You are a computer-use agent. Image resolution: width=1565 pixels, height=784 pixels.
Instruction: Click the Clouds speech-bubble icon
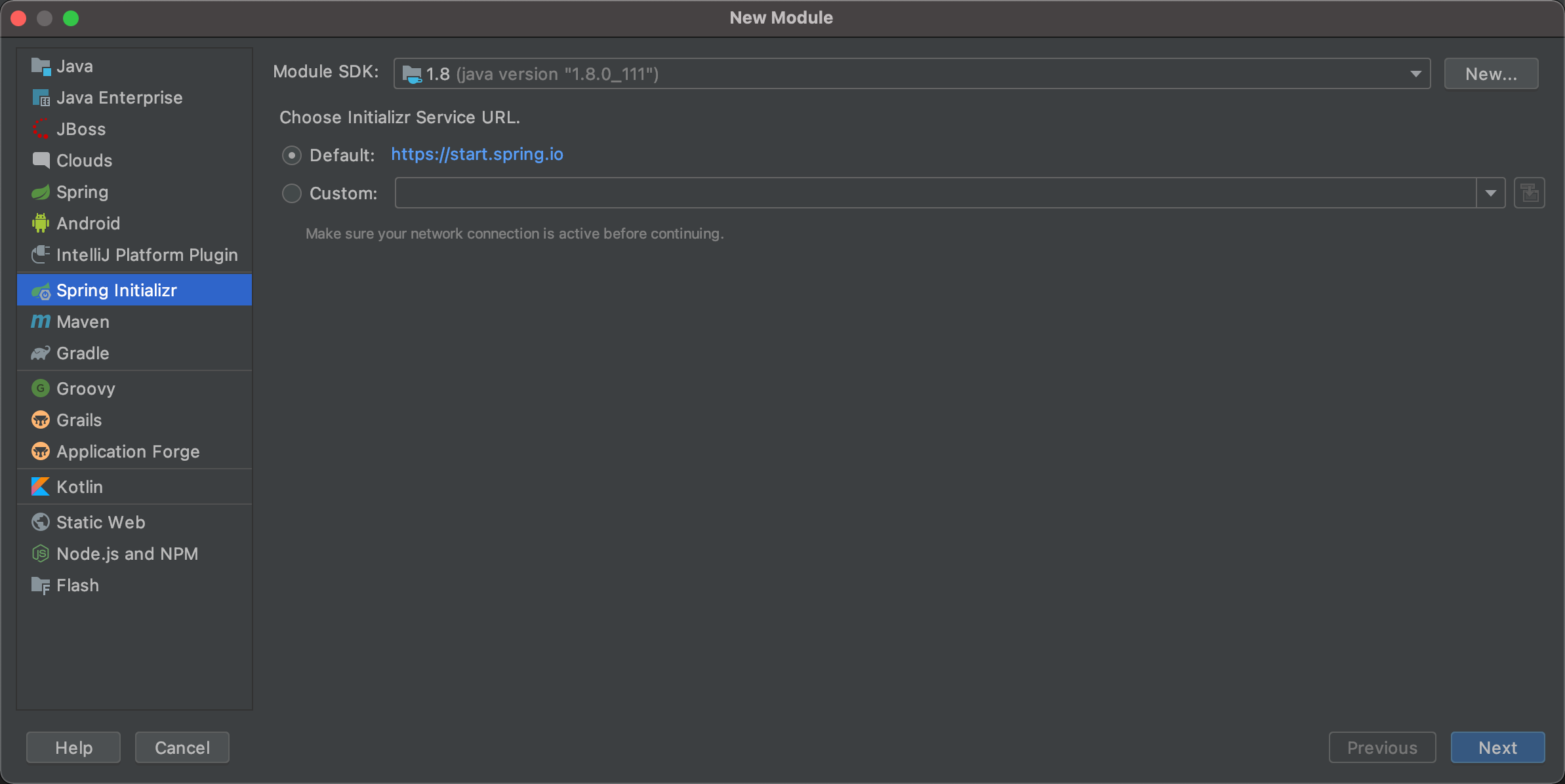coord(41,161)
